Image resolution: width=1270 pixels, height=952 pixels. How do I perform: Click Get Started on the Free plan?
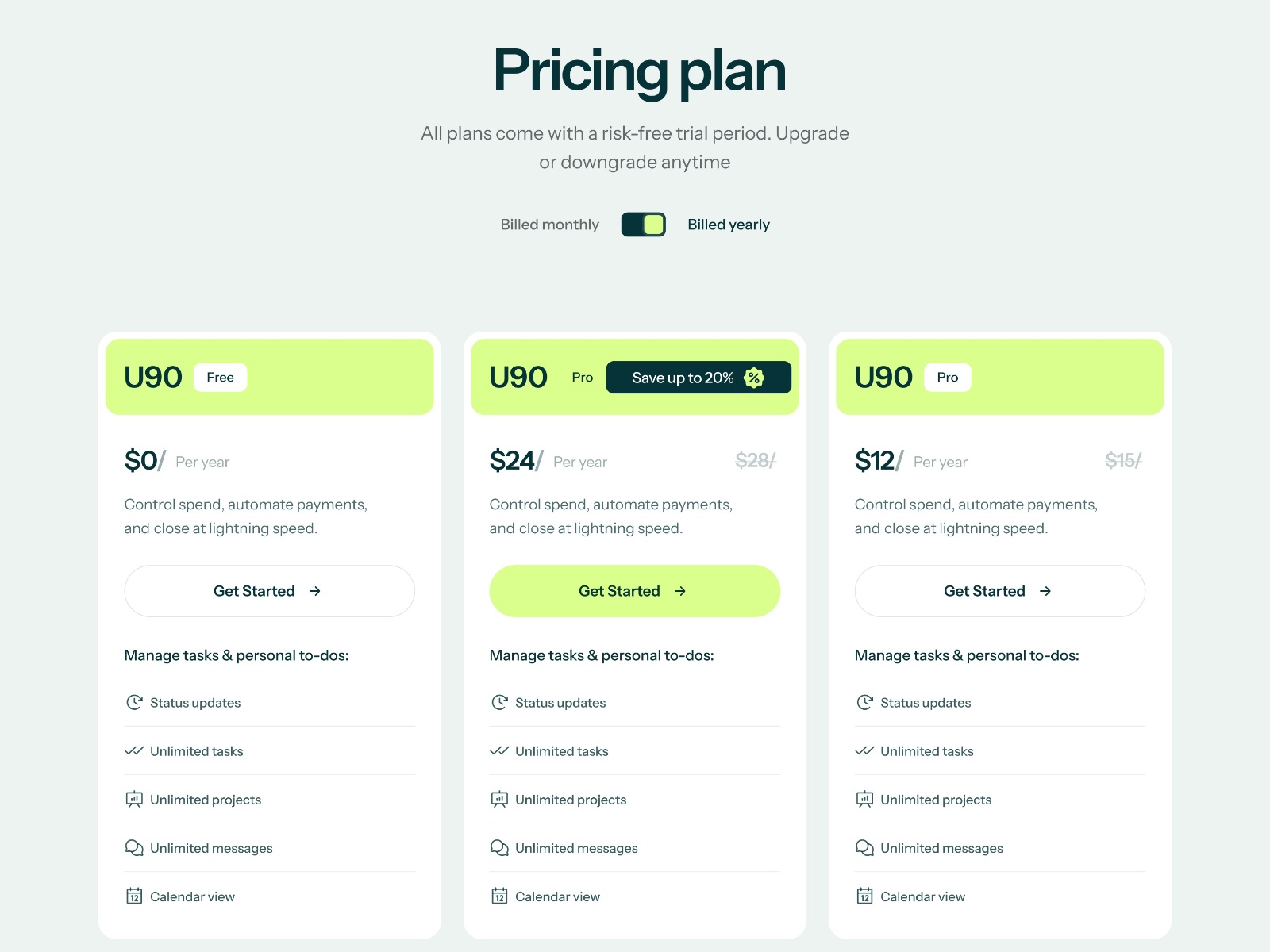(x=269, y=591)
